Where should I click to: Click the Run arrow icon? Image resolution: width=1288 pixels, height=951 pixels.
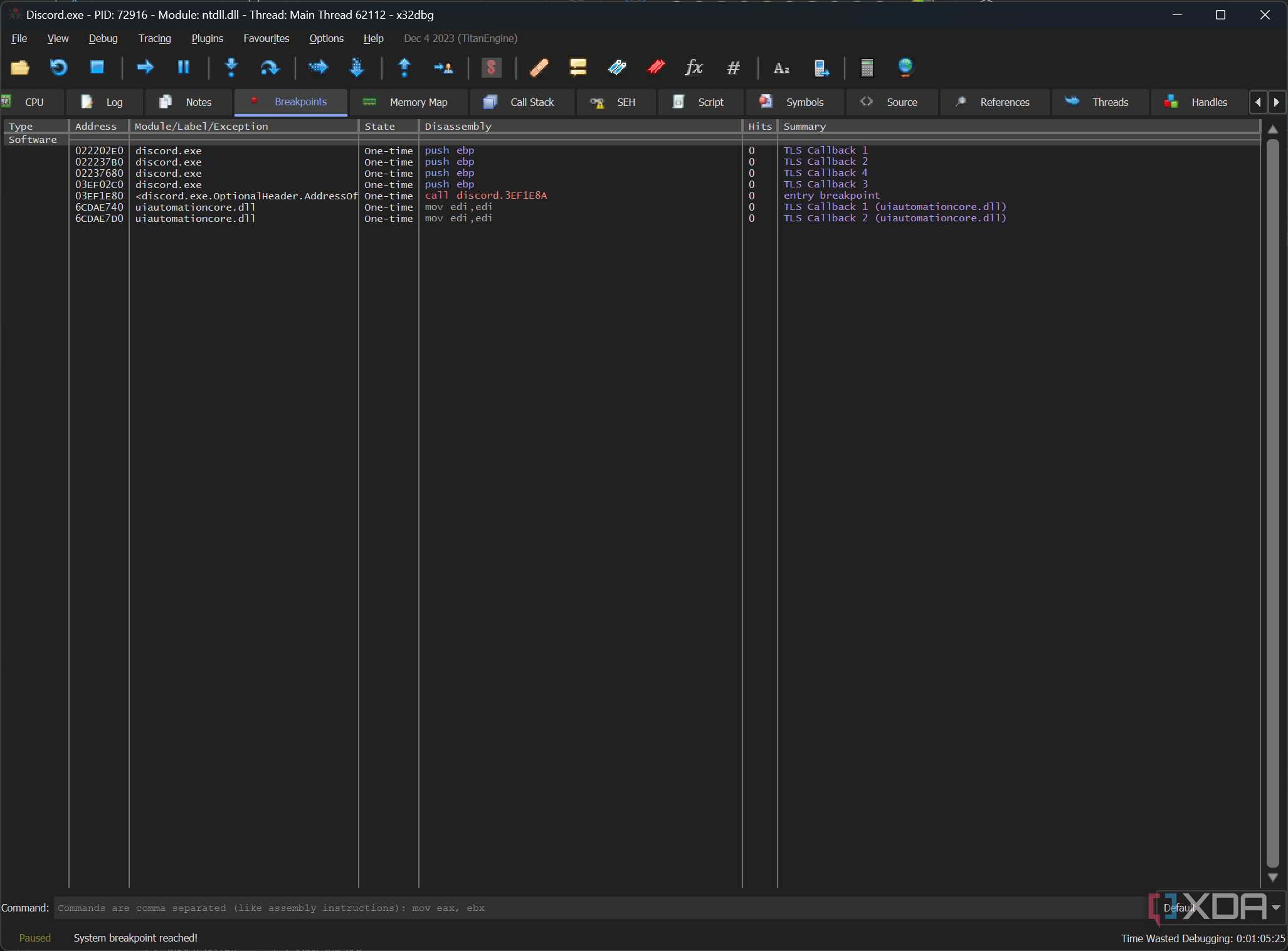pos(145,67)
